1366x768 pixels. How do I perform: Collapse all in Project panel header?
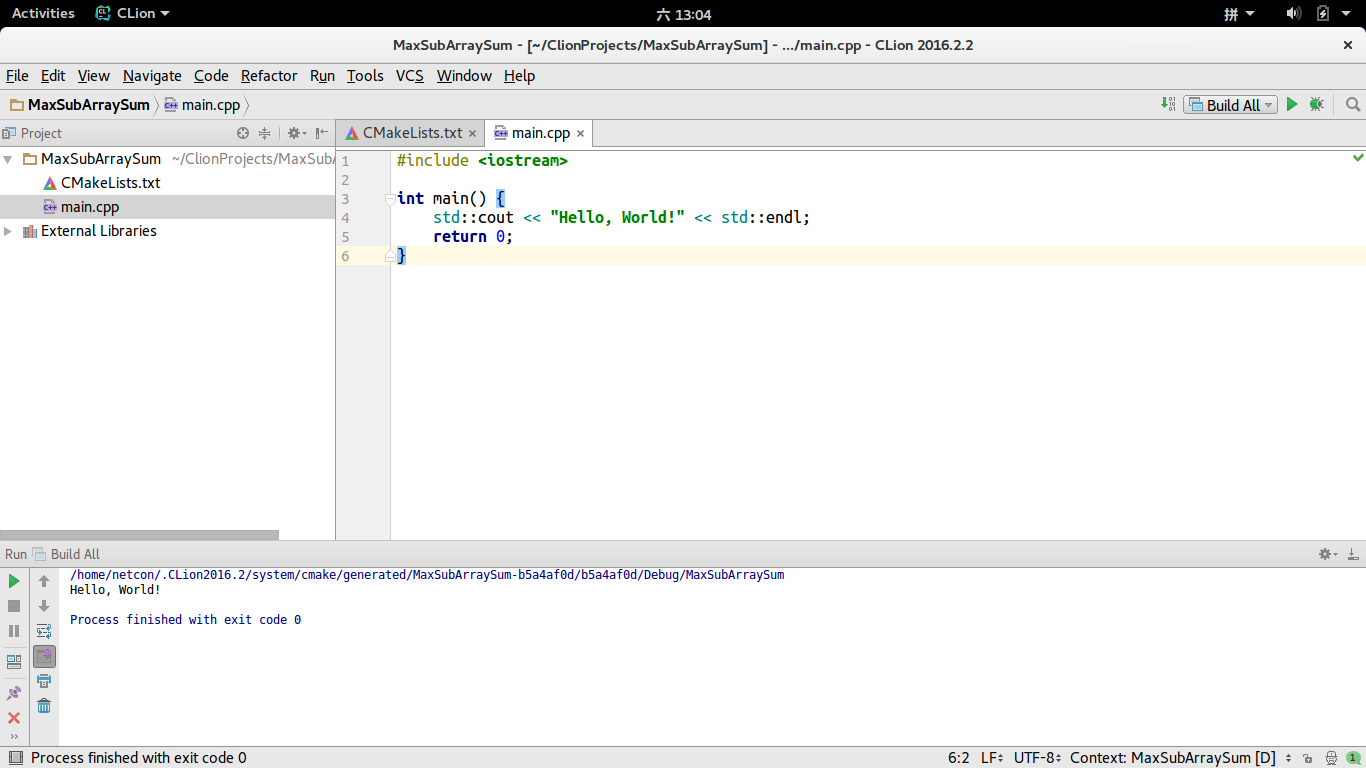pyautogui.click(x=265, y=133)
